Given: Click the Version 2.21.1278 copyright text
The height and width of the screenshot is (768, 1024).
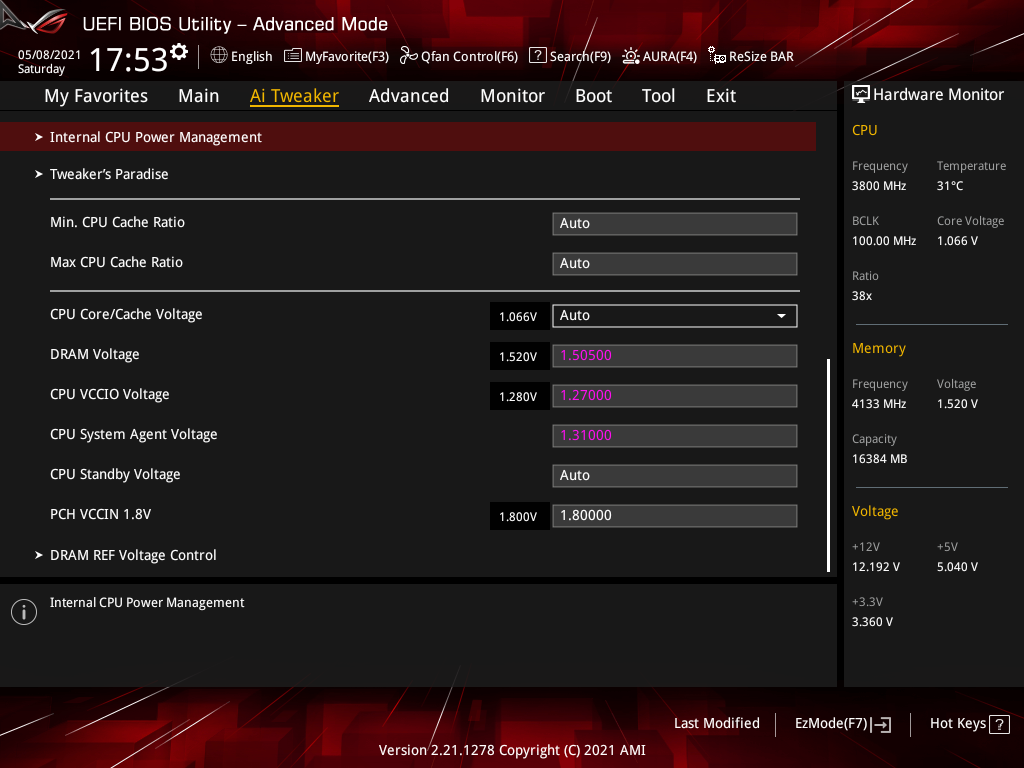Looking at the screenshot, I should click(512, 750).
